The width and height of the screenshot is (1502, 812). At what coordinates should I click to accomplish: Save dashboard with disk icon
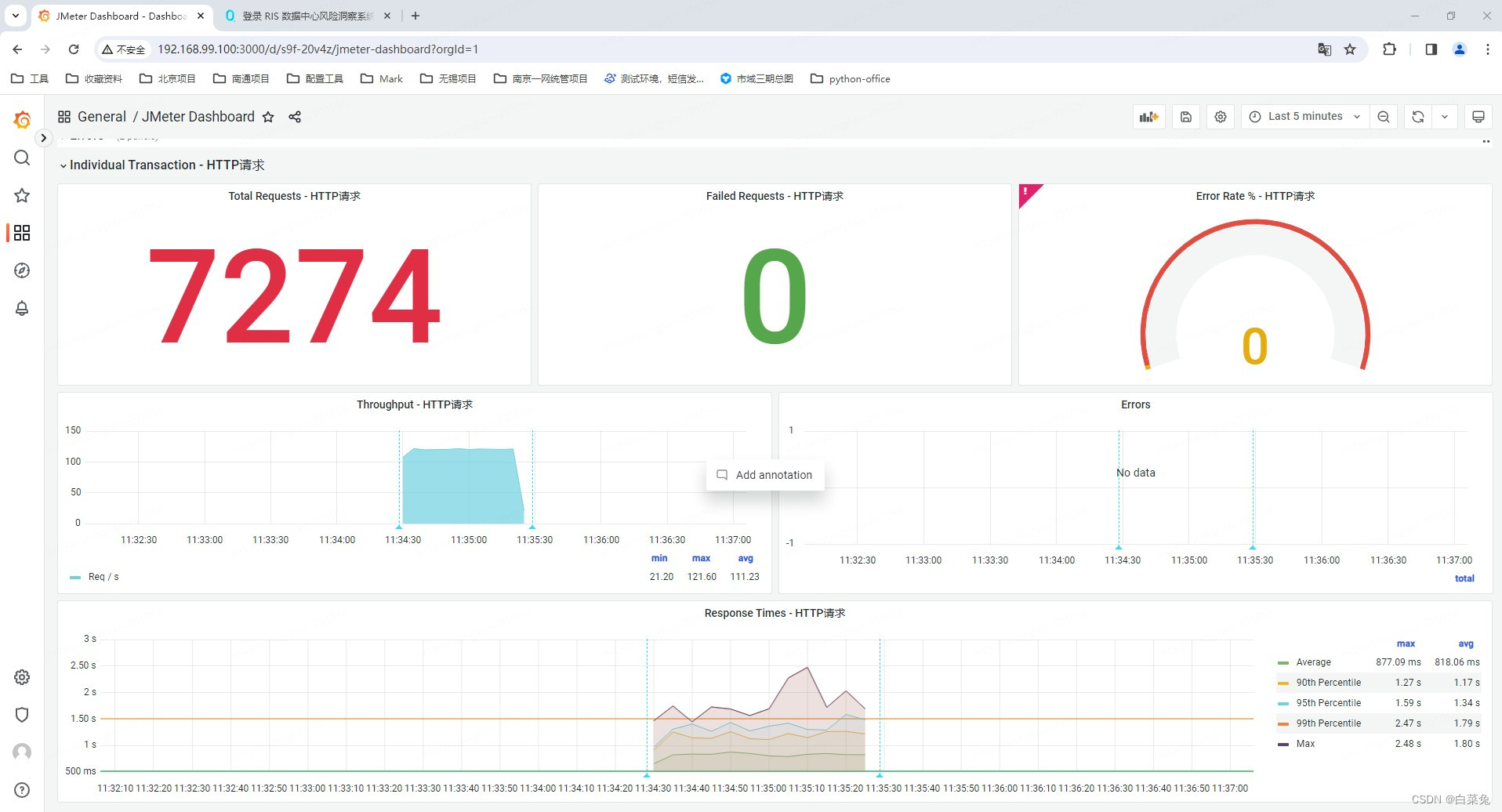coord(1186,117)
